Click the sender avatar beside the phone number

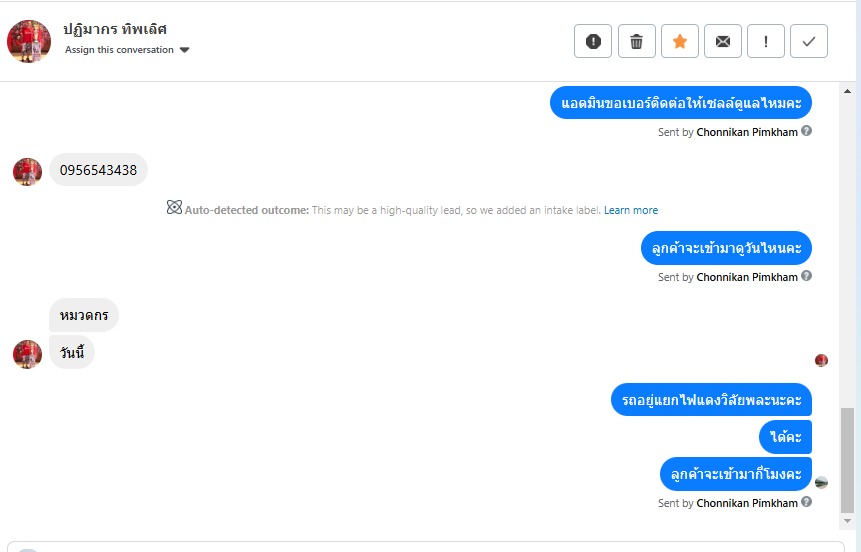(27, 171)
